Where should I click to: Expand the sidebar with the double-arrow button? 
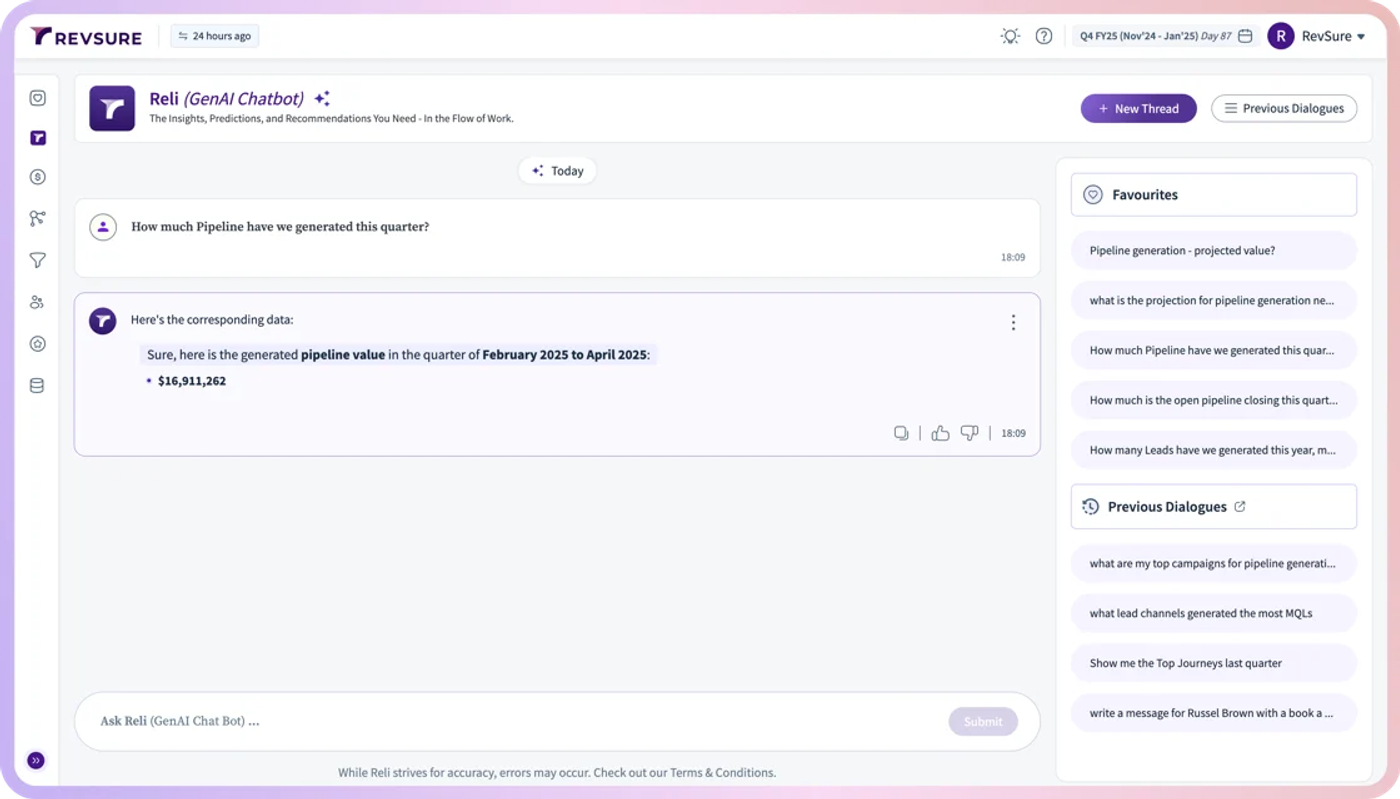(36, 761)
